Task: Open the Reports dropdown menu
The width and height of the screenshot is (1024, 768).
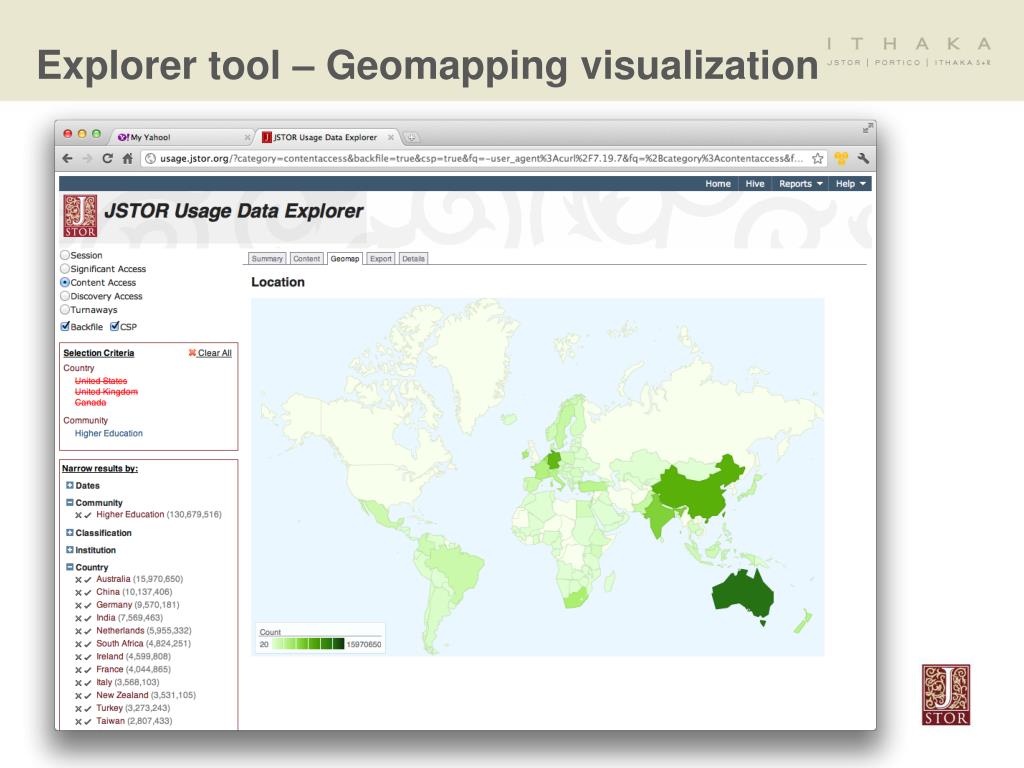Action: 800,184
